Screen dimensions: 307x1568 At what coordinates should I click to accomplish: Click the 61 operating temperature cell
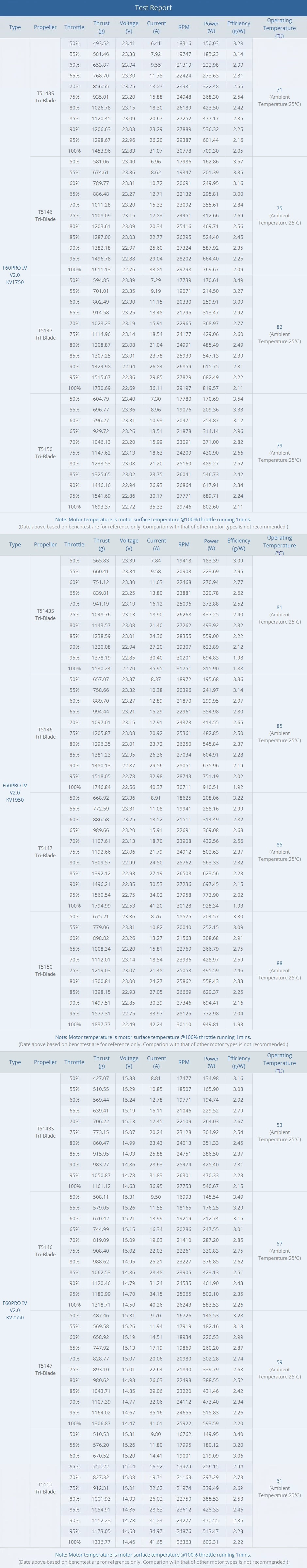279,1488
